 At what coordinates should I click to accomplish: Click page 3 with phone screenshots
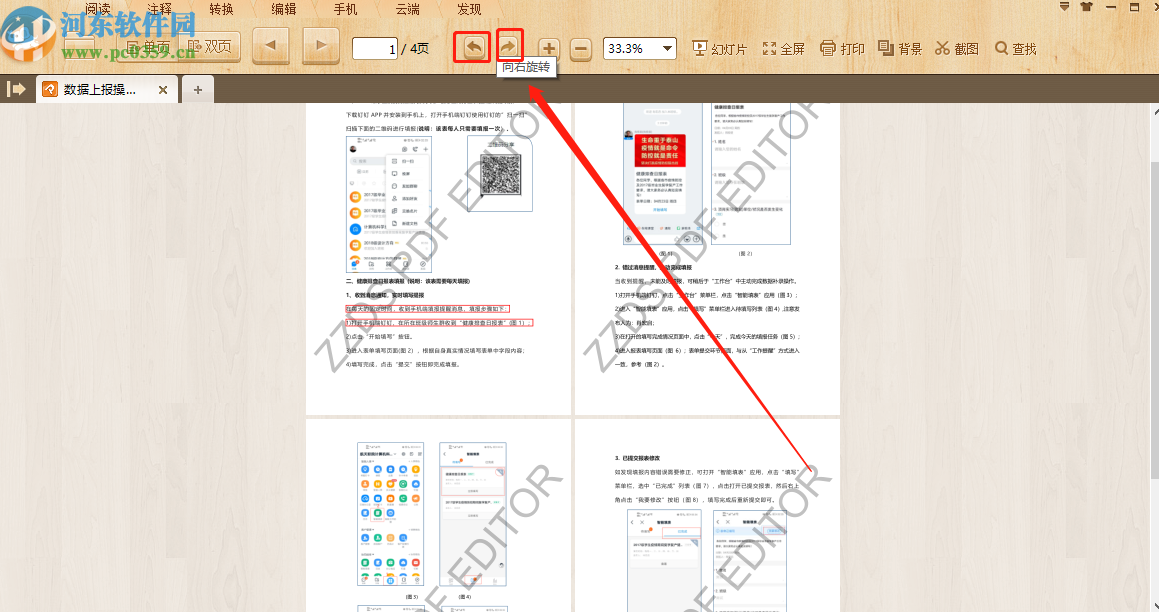[x=438, y=516]
